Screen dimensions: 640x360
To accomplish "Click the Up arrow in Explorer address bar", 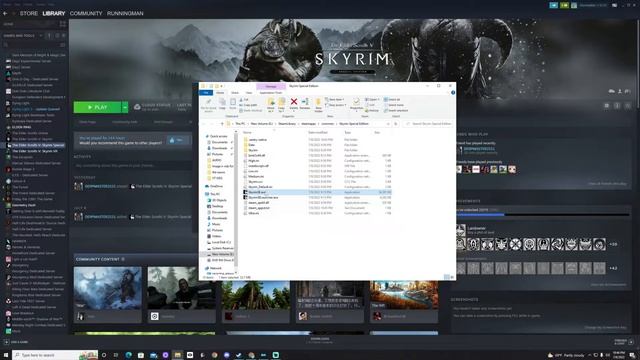I will (x=222, y=124).
